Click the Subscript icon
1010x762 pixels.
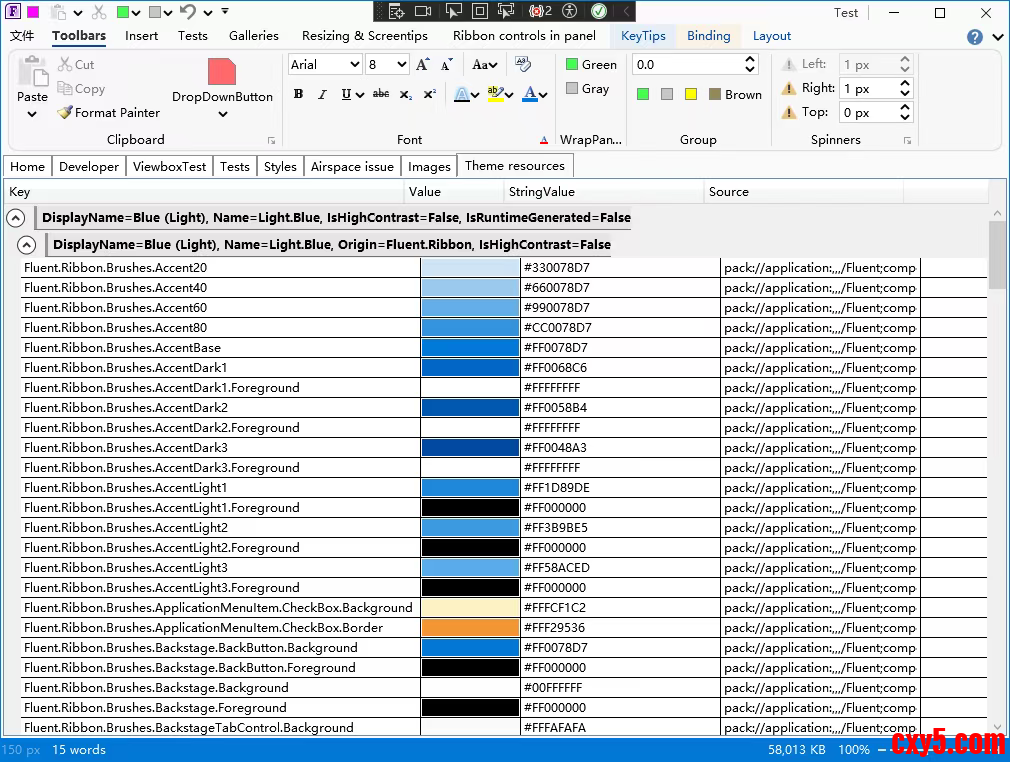pyautogui.click(x=405, y=94)
